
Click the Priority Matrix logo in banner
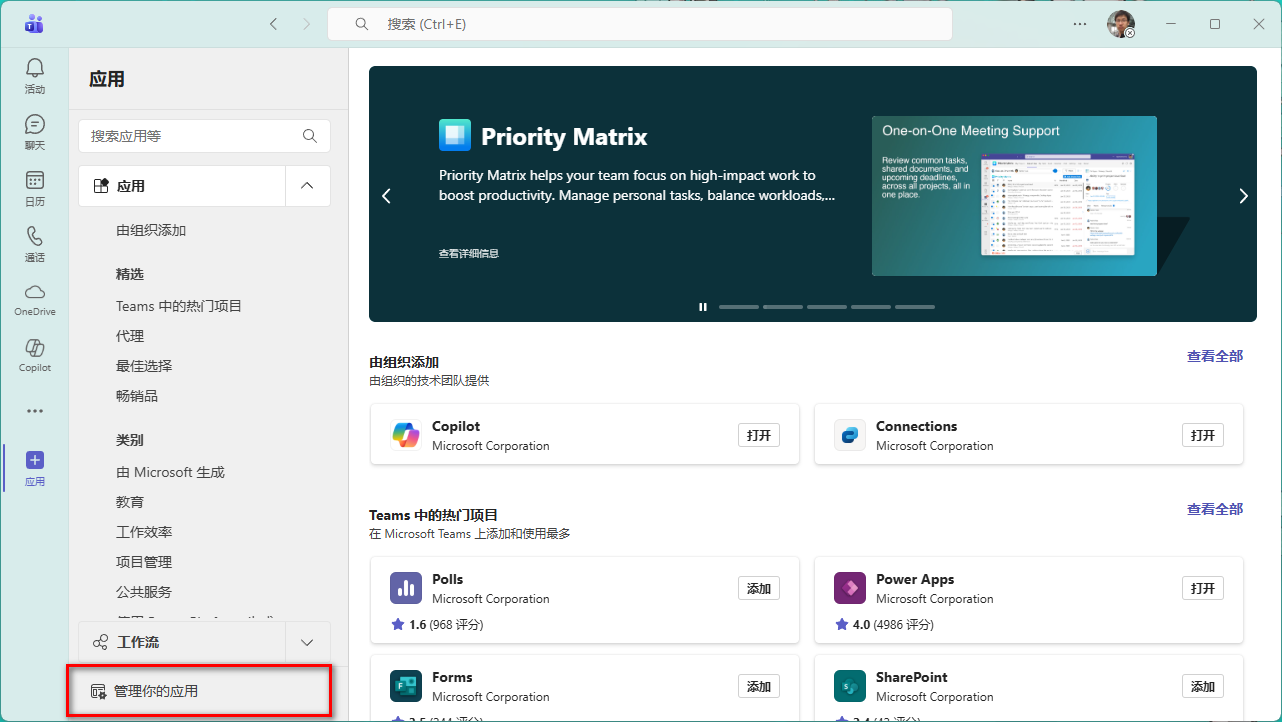click(455, 135)
